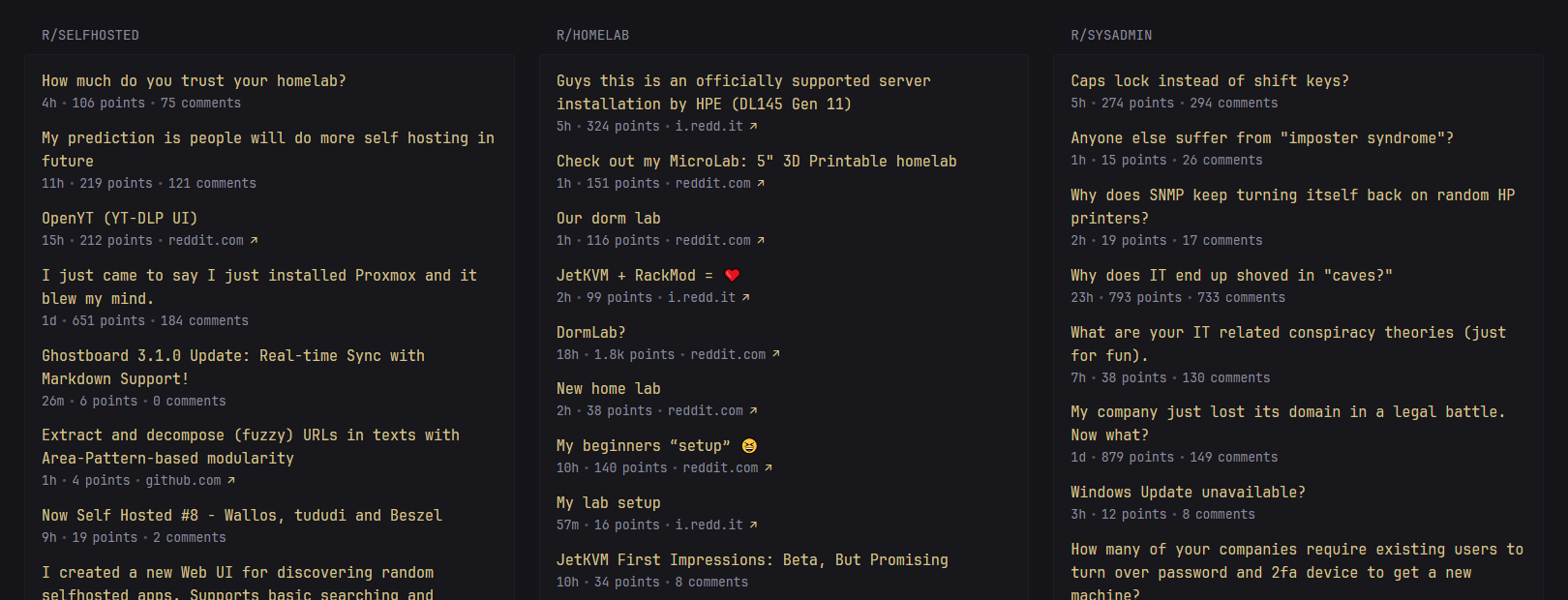The height and width of the screenshot is (600, 1568).
Task: Click external-link arrow next to github.com
Action: [231, 480]
